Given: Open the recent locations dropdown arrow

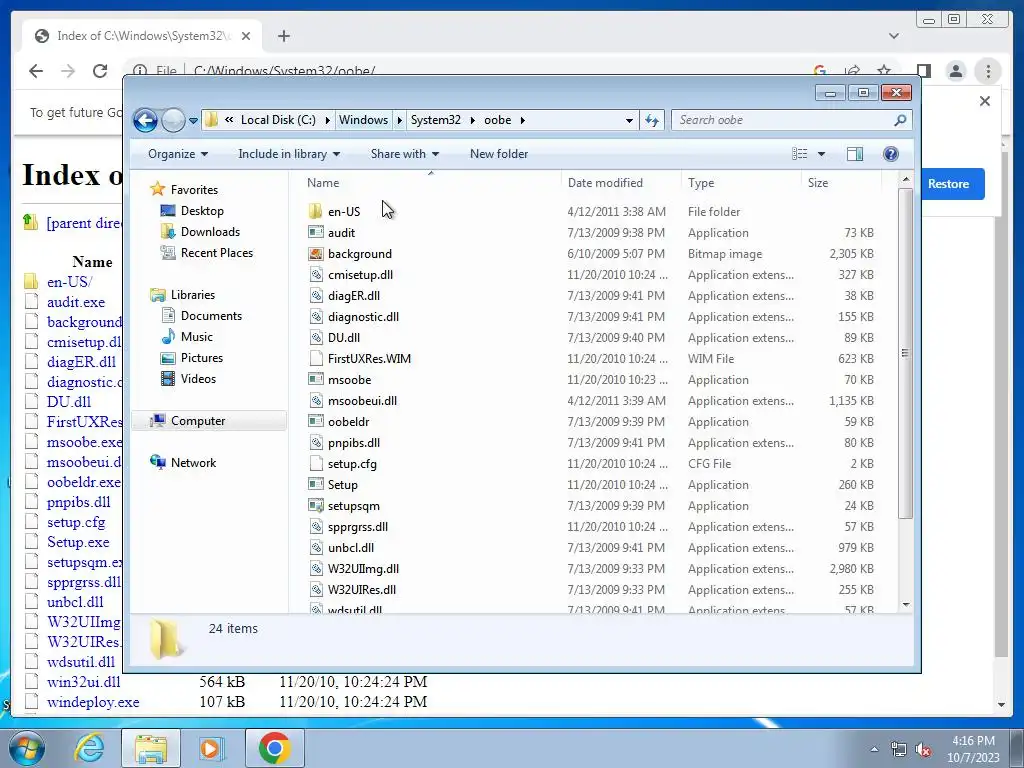Looking at the screenshot, I should (x=193, y=121).
